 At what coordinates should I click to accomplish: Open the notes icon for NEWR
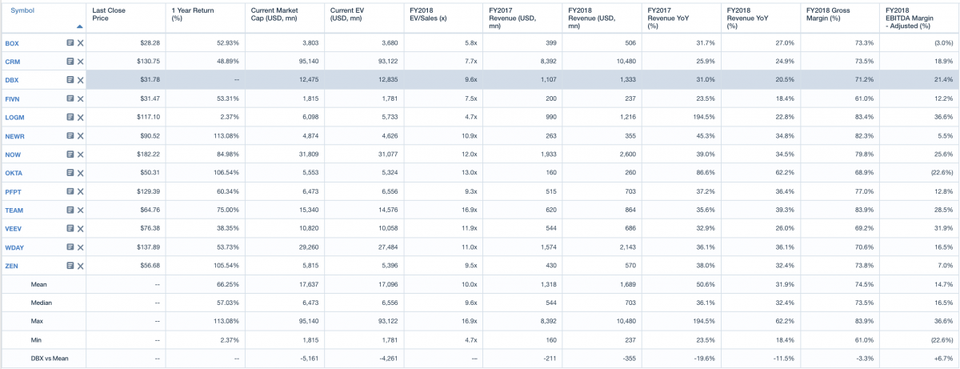(70, 136)
